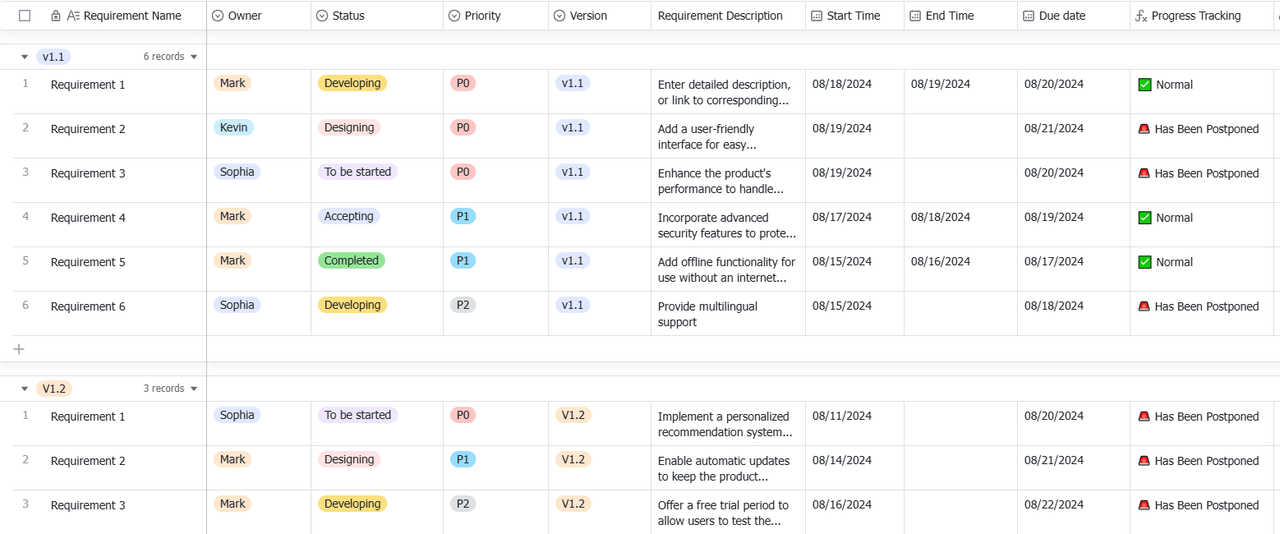
Task: Click the lock icon beside Requirement Name
Action: tap(56, 16)
